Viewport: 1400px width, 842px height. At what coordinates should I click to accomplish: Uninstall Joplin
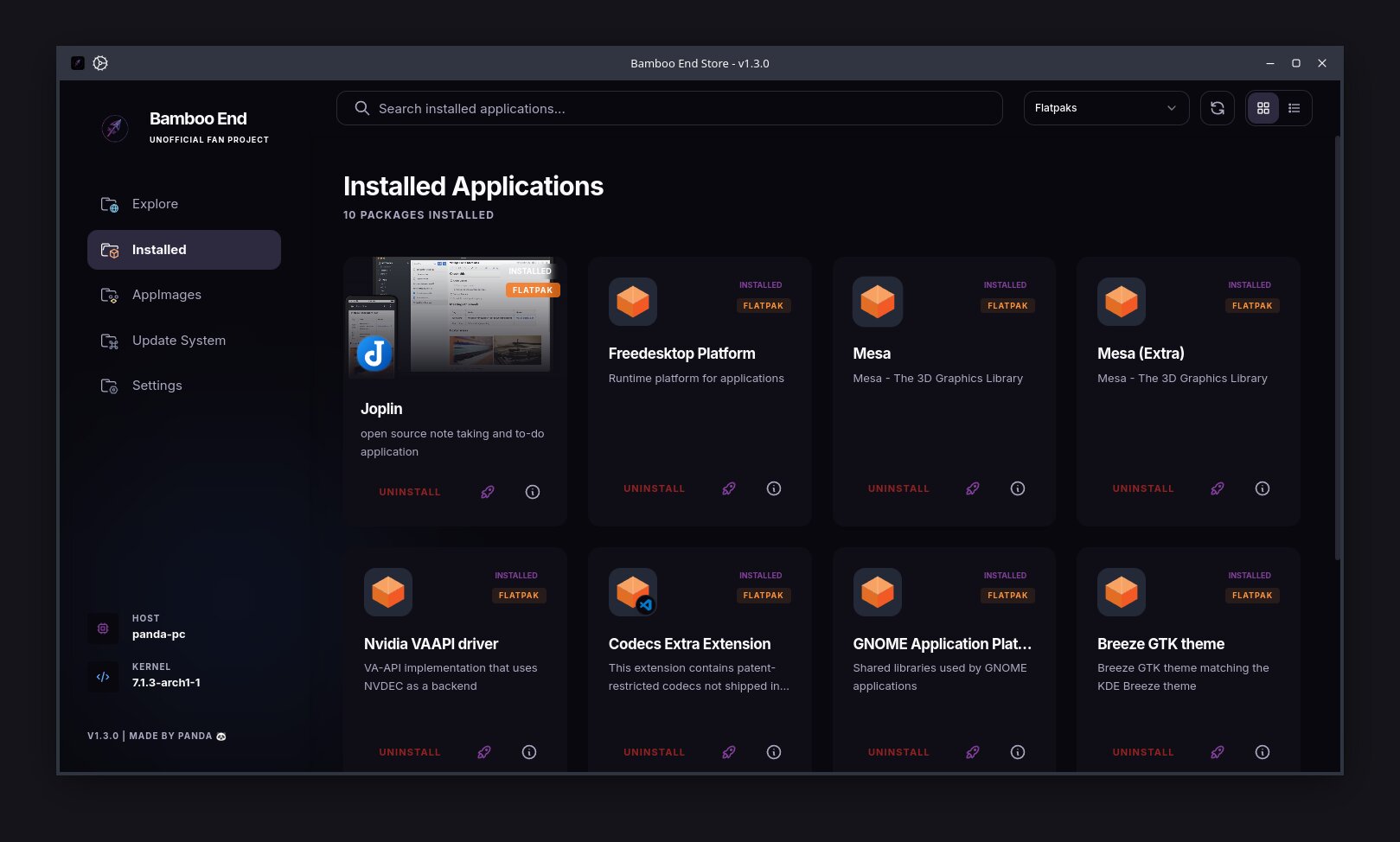410,492
